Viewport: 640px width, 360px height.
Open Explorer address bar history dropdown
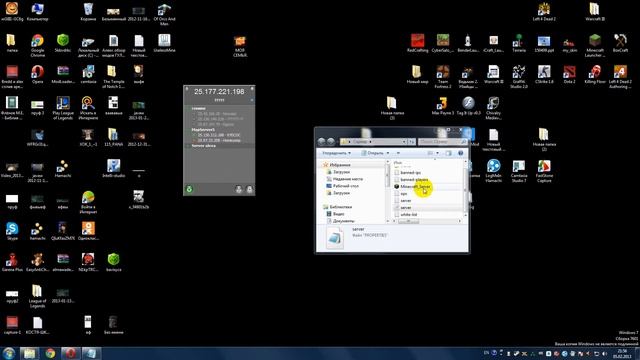point(404,142)
